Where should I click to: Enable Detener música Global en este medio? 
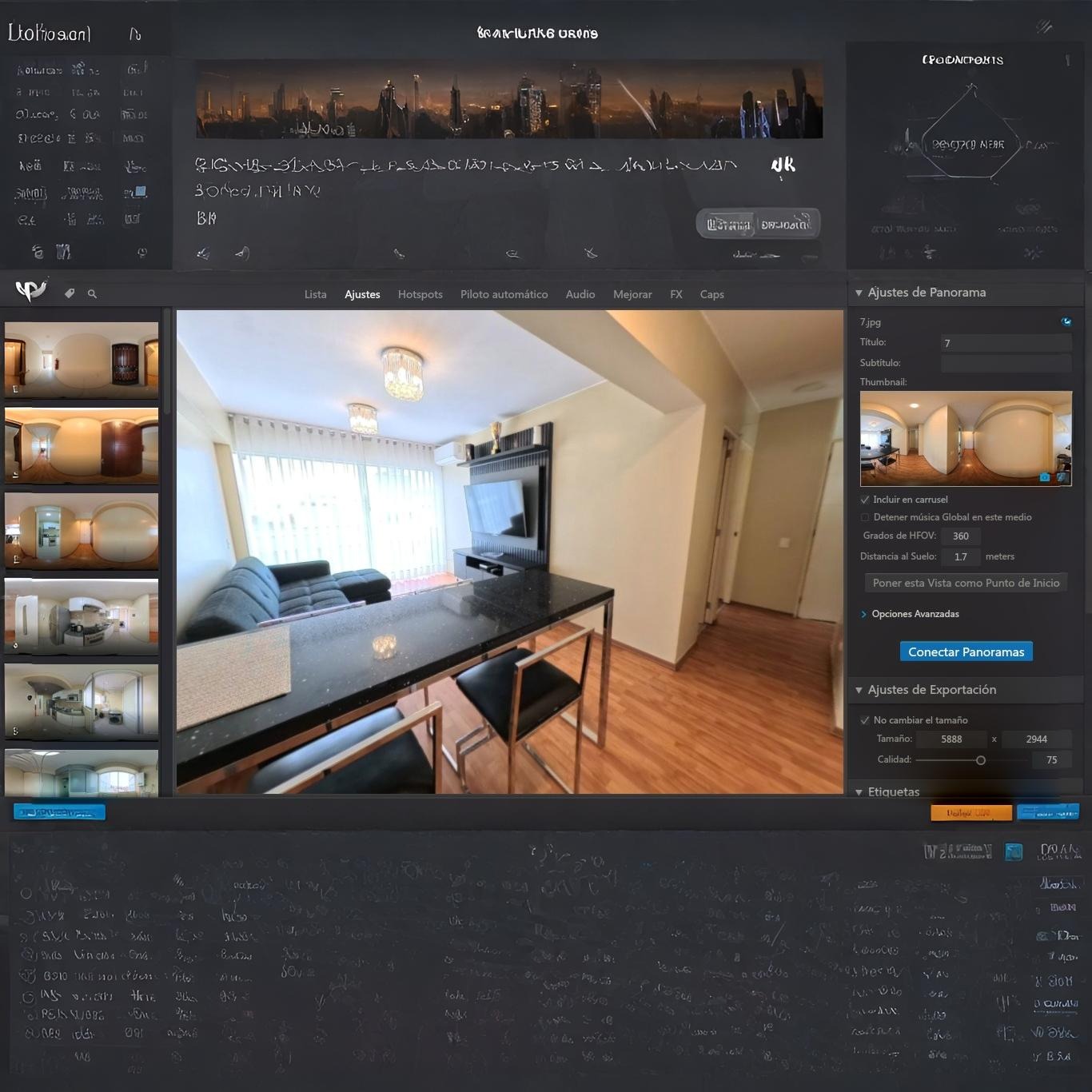(865, 517)
